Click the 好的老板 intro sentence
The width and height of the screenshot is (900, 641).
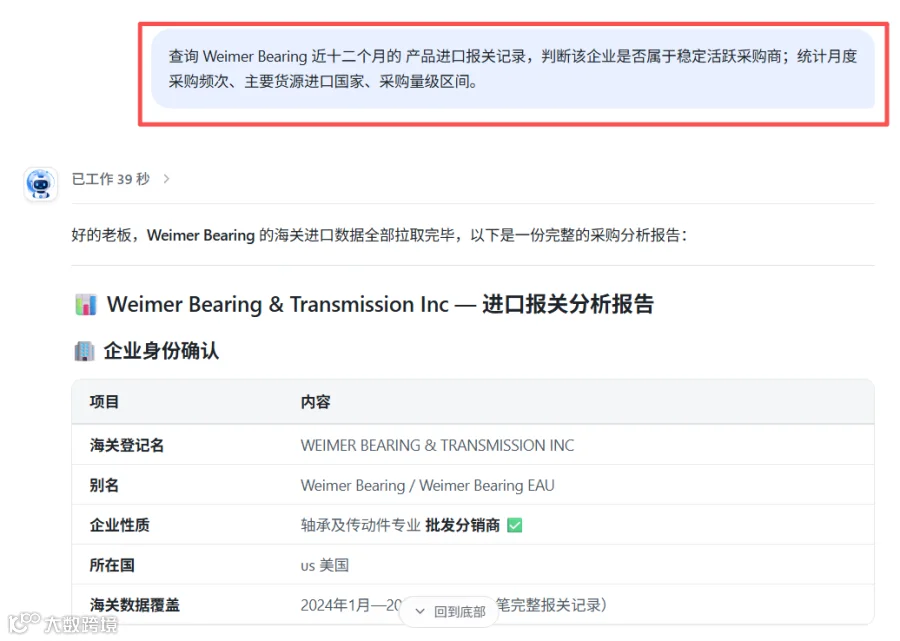(379, 235)
